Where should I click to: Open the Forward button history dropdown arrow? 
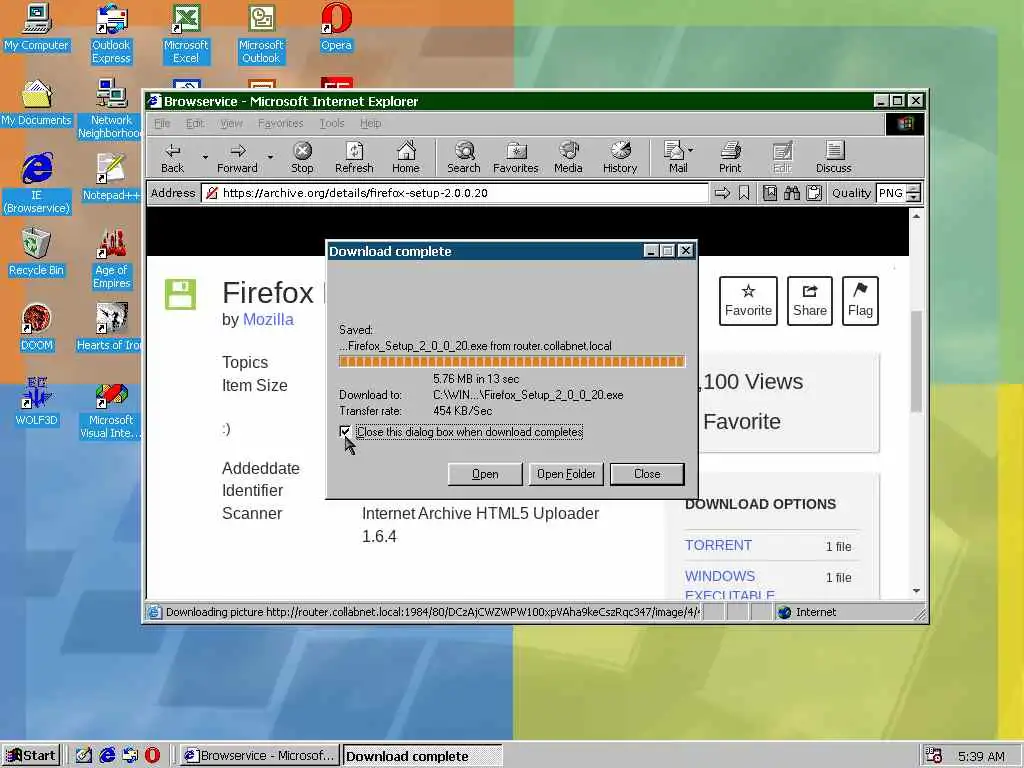click(270, 157)
